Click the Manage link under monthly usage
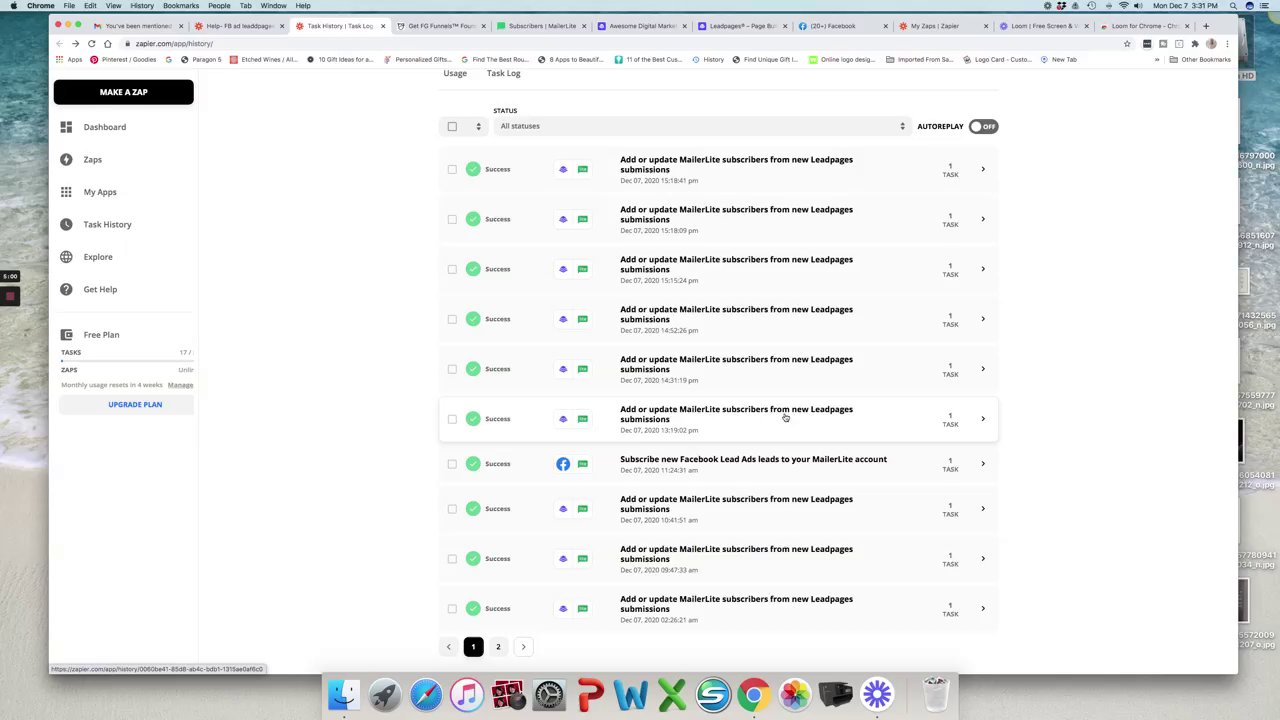The width and height of the screenshot is (1280, 720). (180, 385)
